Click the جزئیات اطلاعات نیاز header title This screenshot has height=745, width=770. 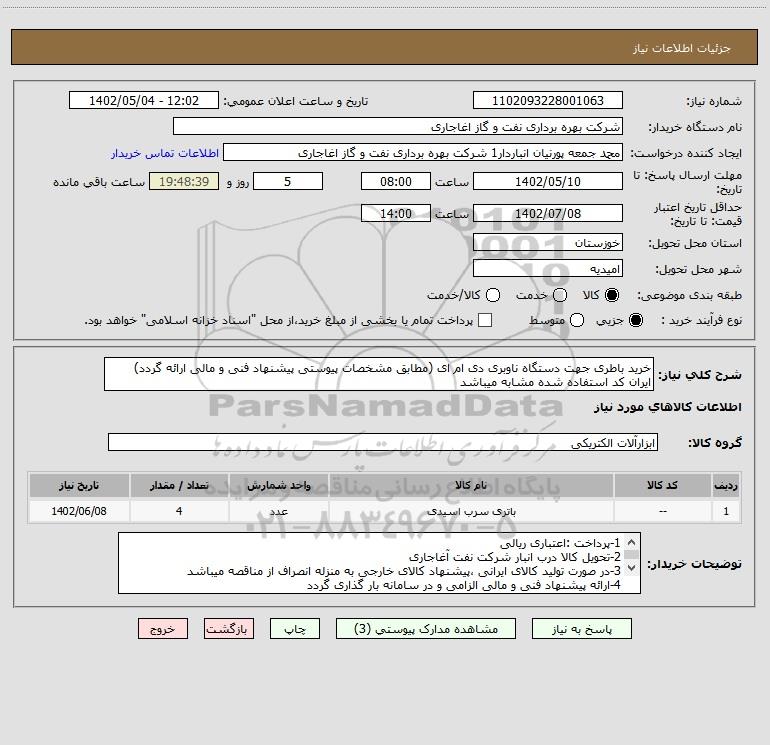click(682, 48)
